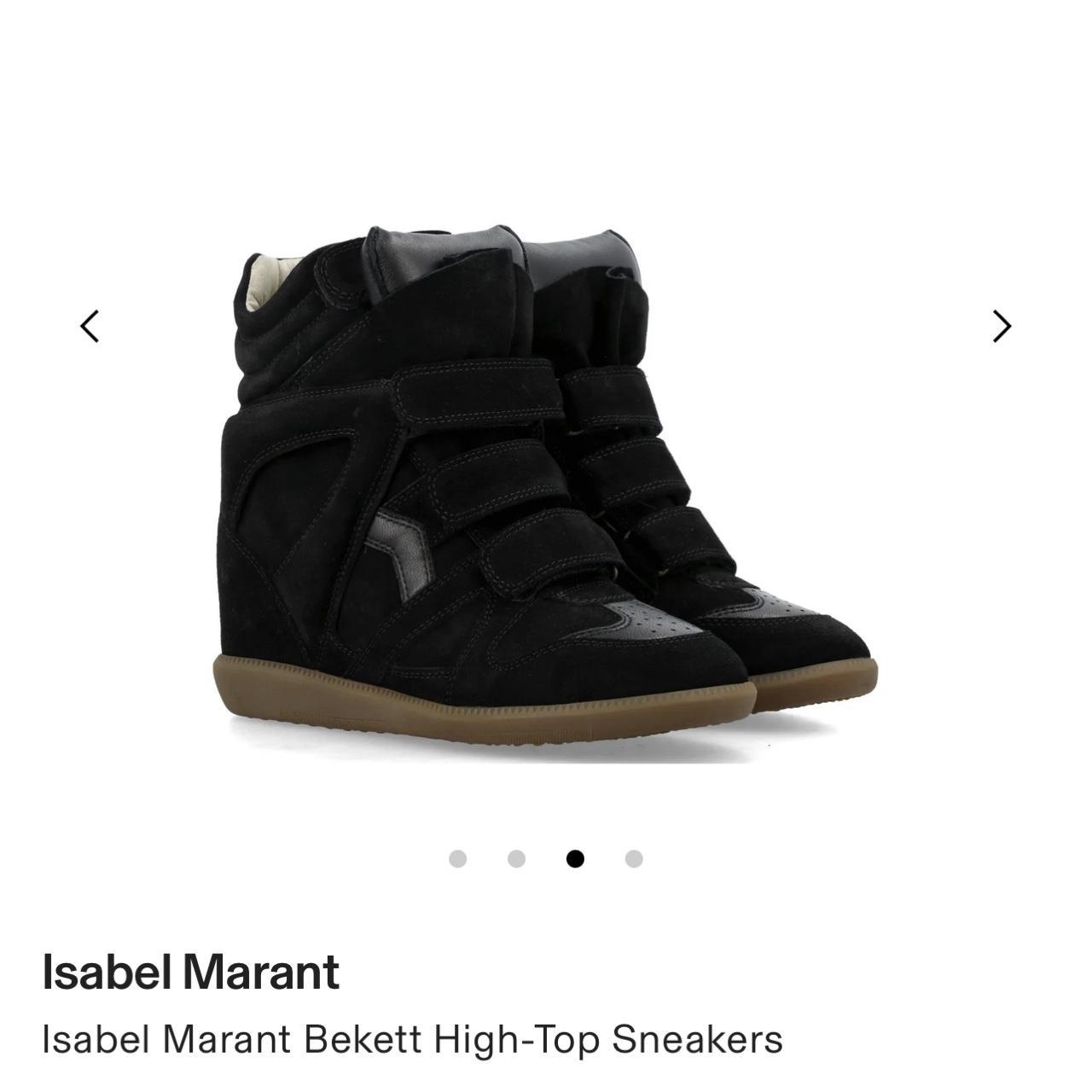Tap the black wedge sneaker photo
The width and height of the screenshot is (1092, 1092).
point(546,491)
